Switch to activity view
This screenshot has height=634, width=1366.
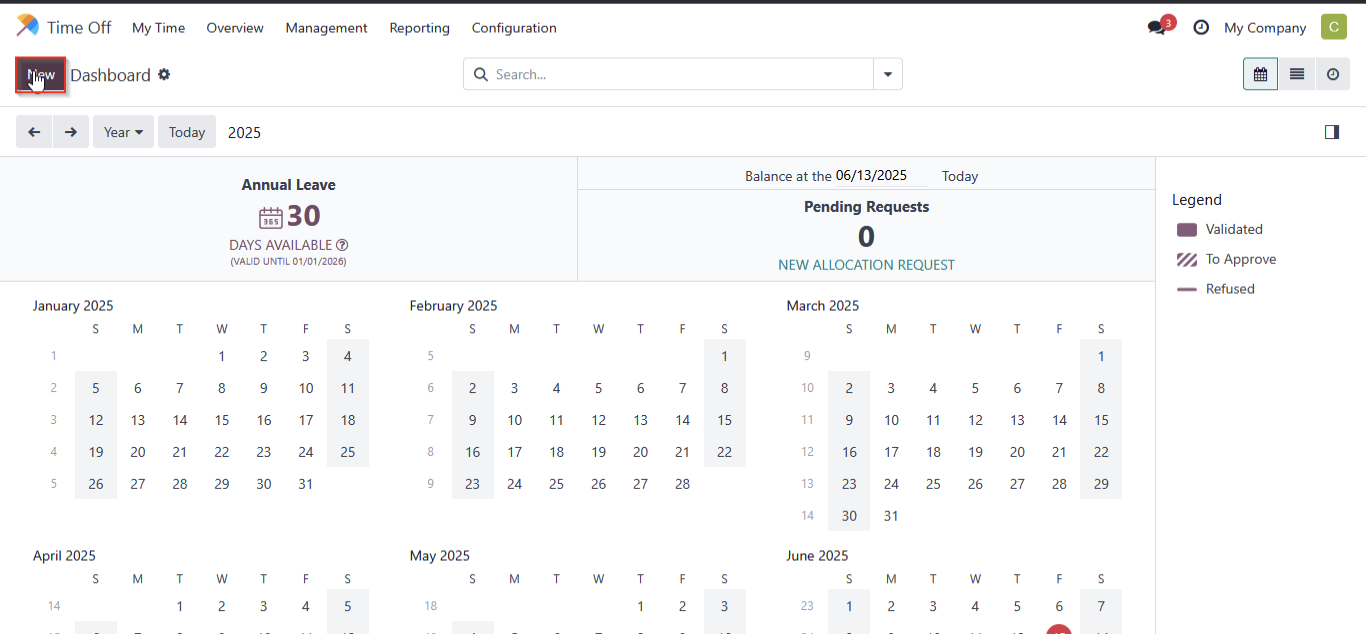point(1332,74)
